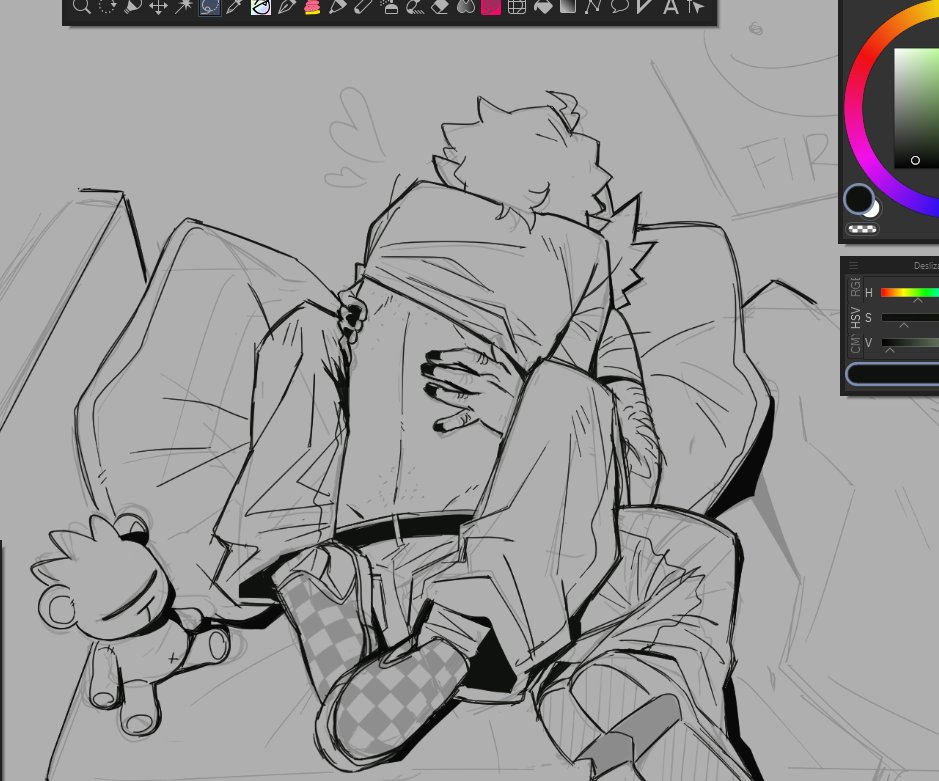This screenshot has width=939, height=781.
Task: Select the Eraser tool
Action: pyautogui.click(x=440, y=7)
